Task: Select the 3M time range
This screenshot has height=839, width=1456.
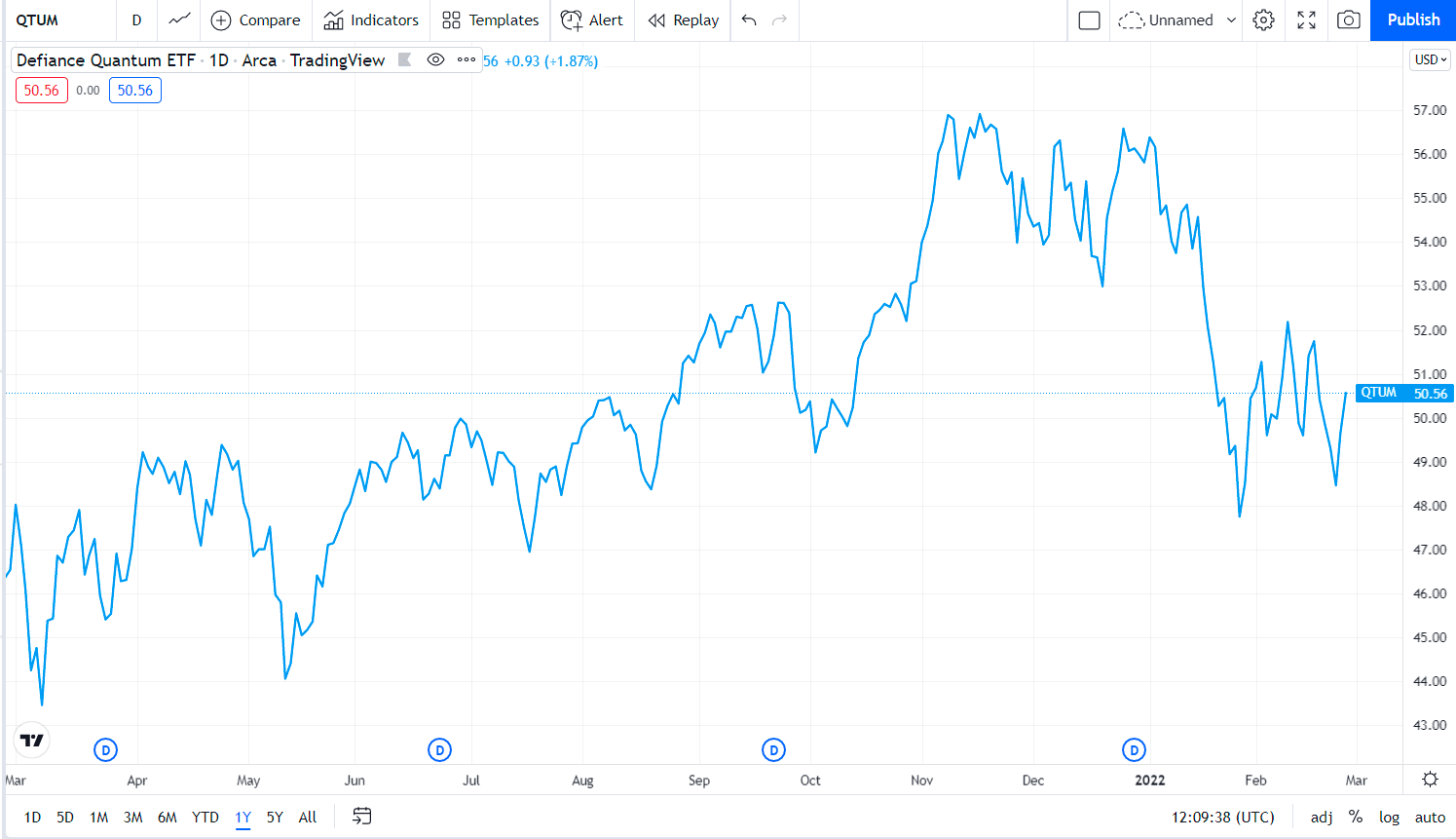Action: [x=133, y=817]
